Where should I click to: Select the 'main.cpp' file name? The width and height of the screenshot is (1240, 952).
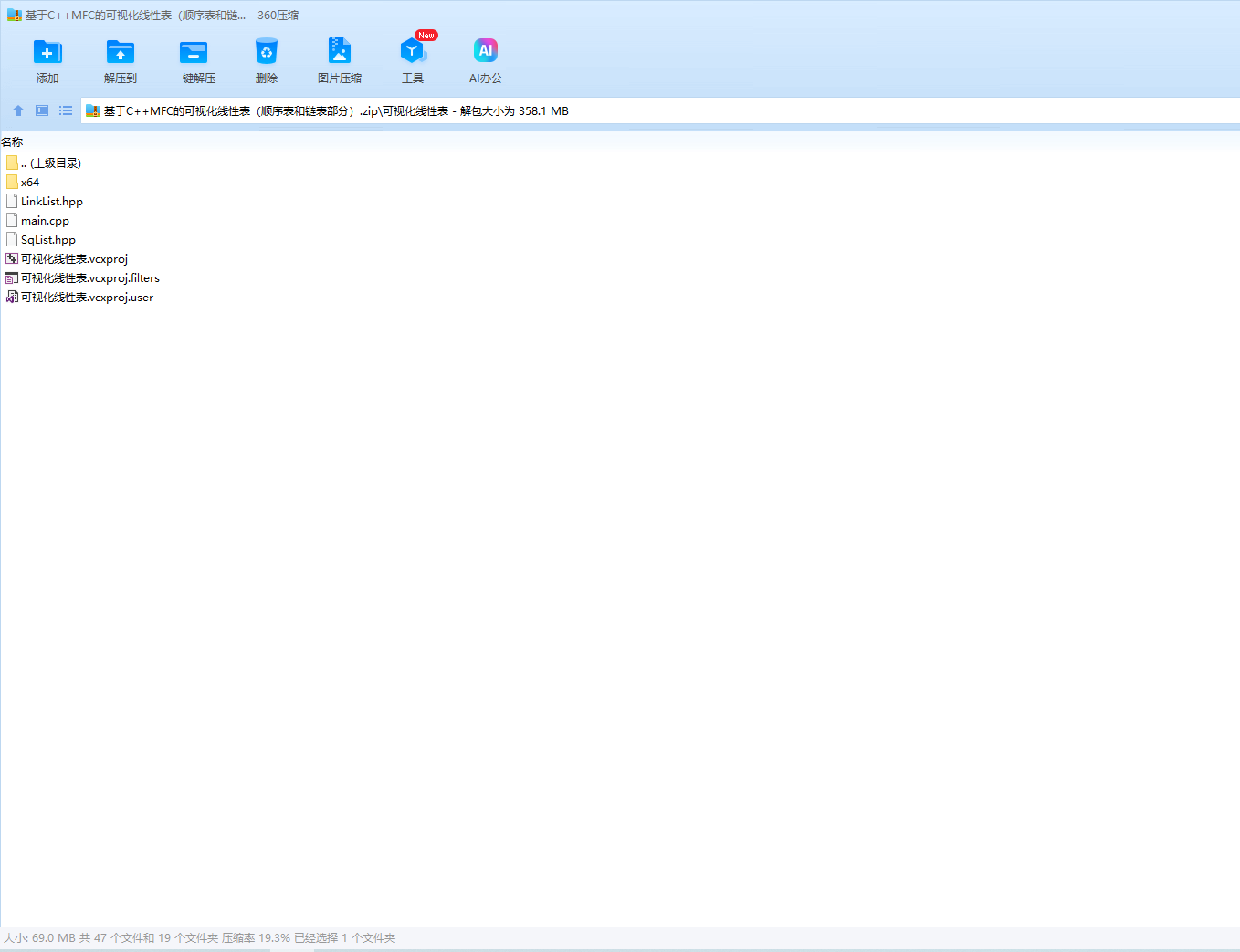46,221
